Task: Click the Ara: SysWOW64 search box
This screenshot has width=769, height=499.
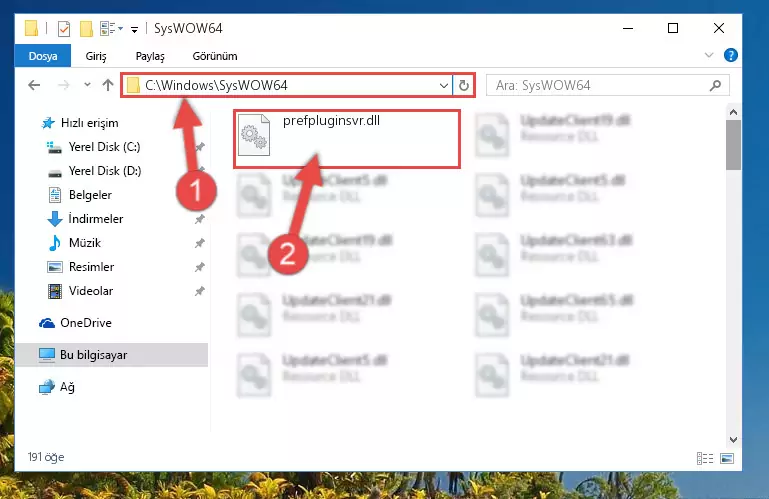Action: coord(607,85)
